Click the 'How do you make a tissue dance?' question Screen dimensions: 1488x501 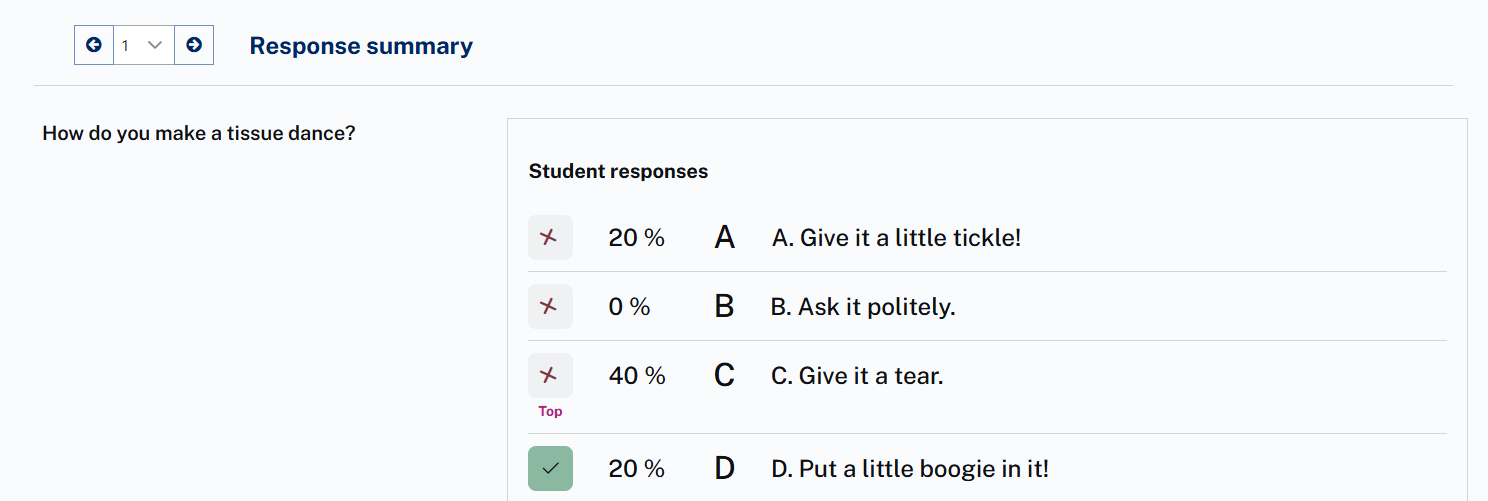click(x=199, y=133)
